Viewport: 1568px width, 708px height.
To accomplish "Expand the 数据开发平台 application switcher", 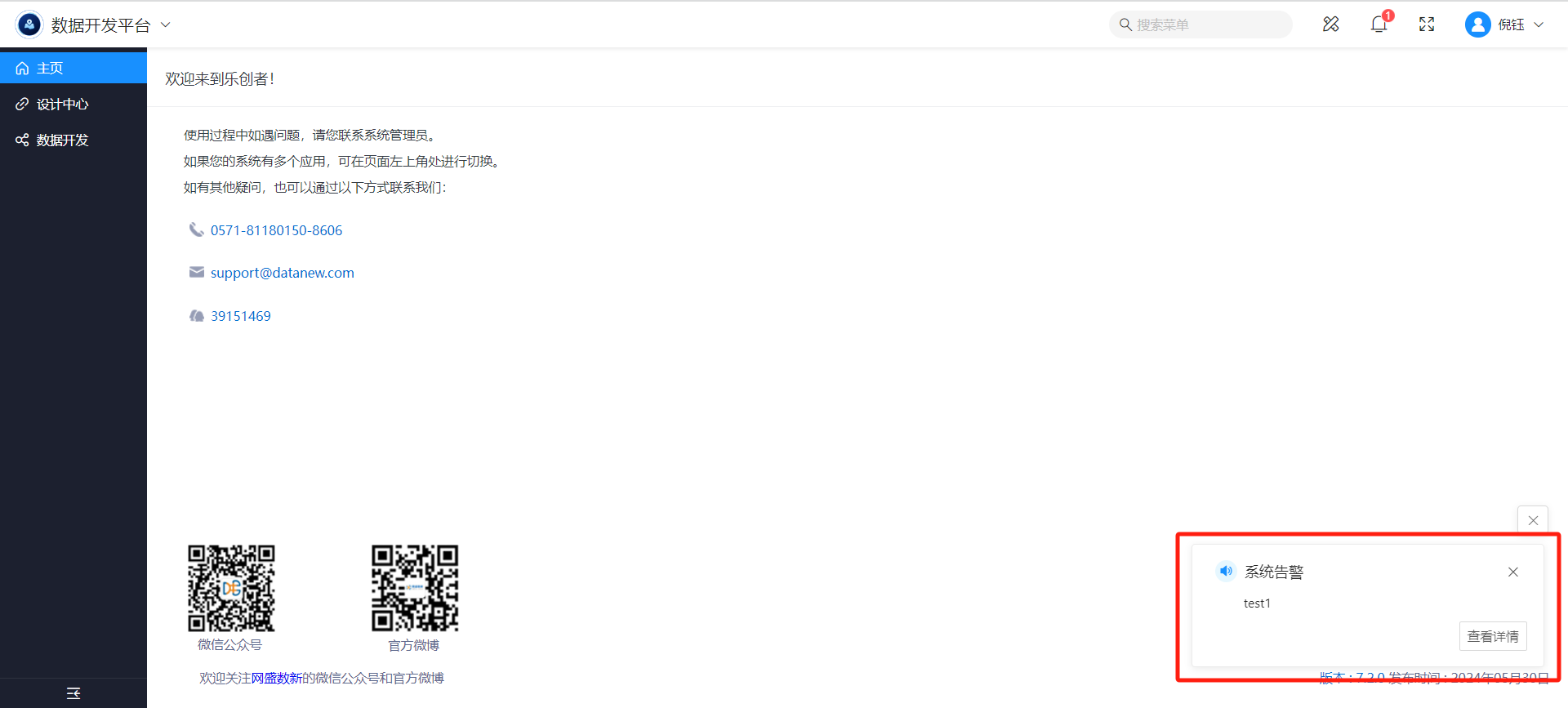I will [166, 25].
